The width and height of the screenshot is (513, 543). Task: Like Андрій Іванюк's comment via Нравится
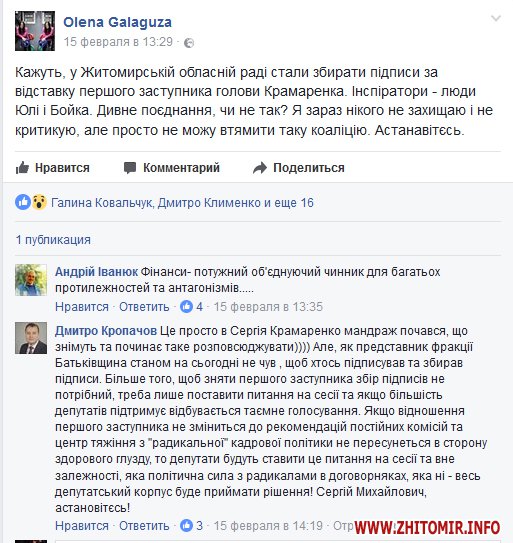pyautogui.click(x=82, y=307)
